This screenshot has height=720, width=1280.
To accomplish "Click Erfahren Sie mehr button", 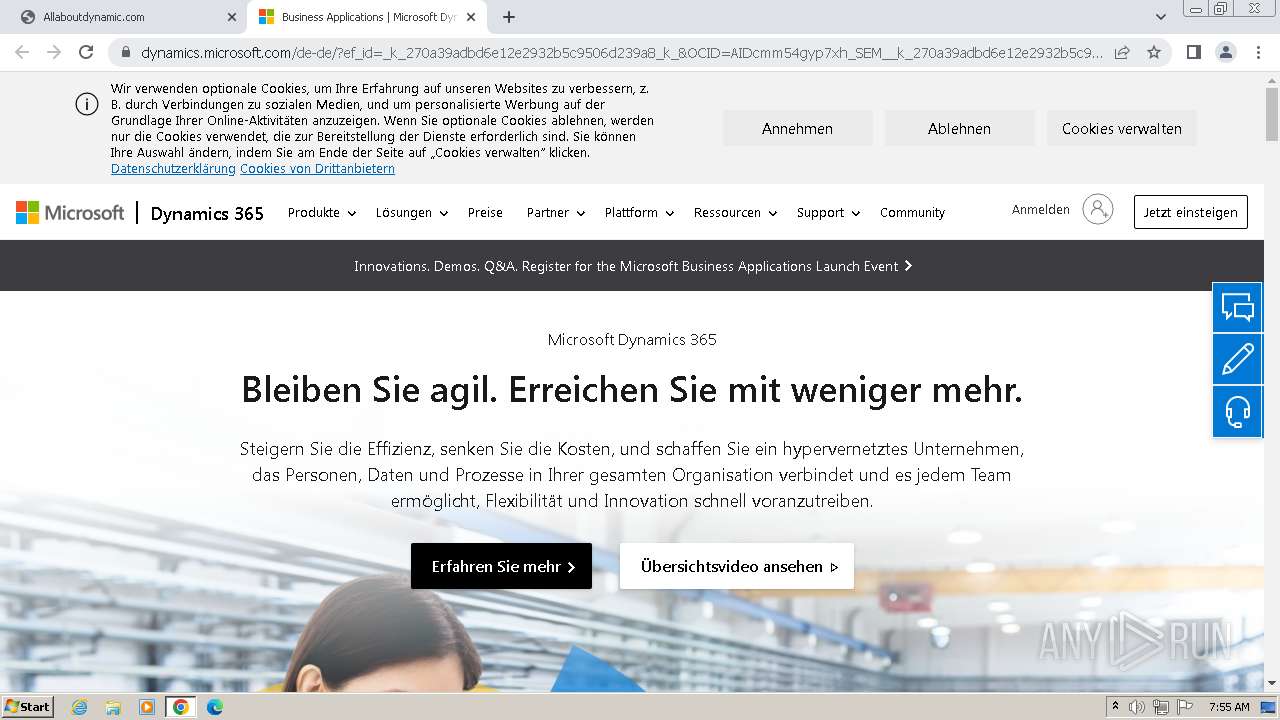I will [501, 566].
